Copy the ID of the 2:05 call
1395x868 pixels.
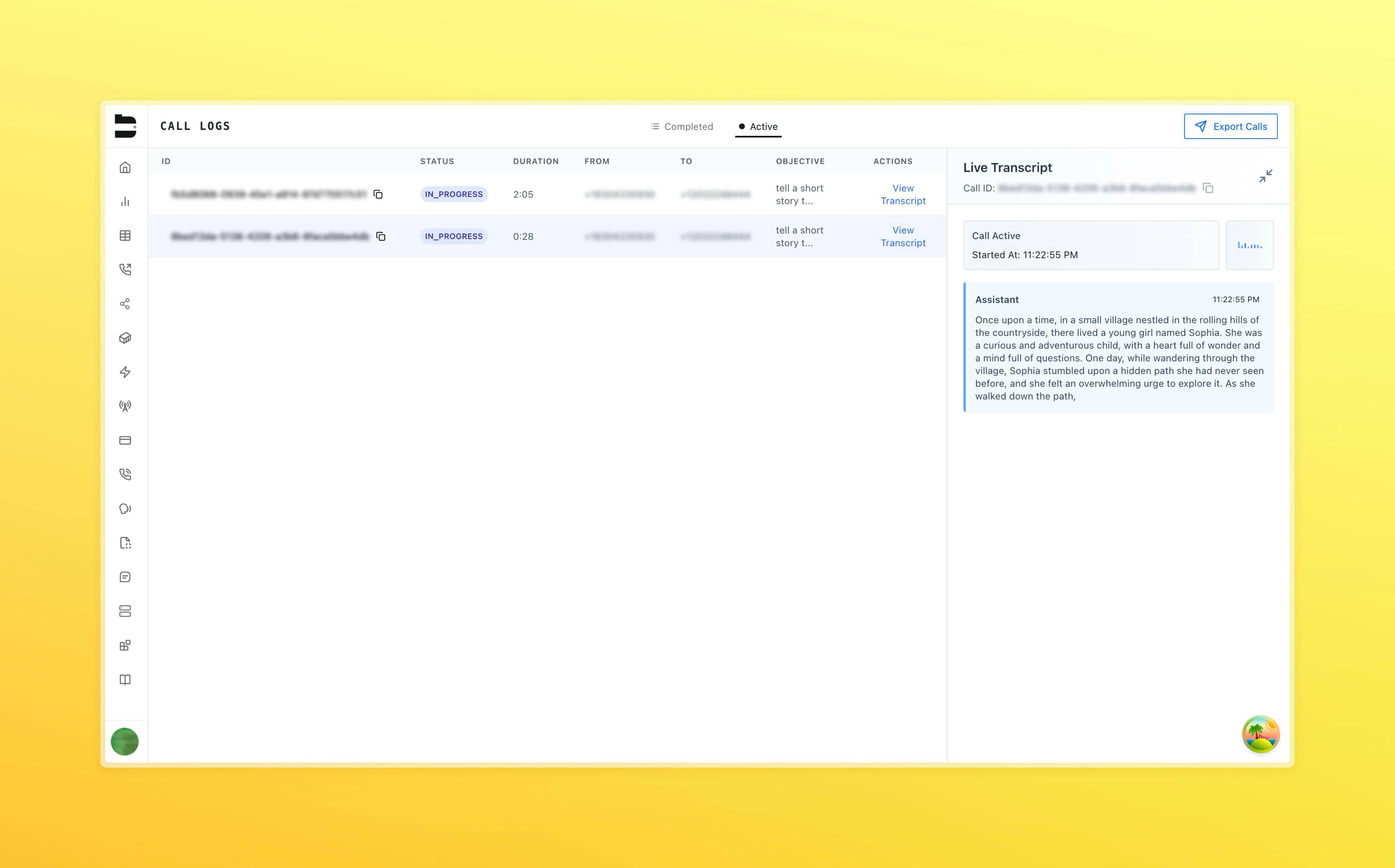[x=378, y=194]
